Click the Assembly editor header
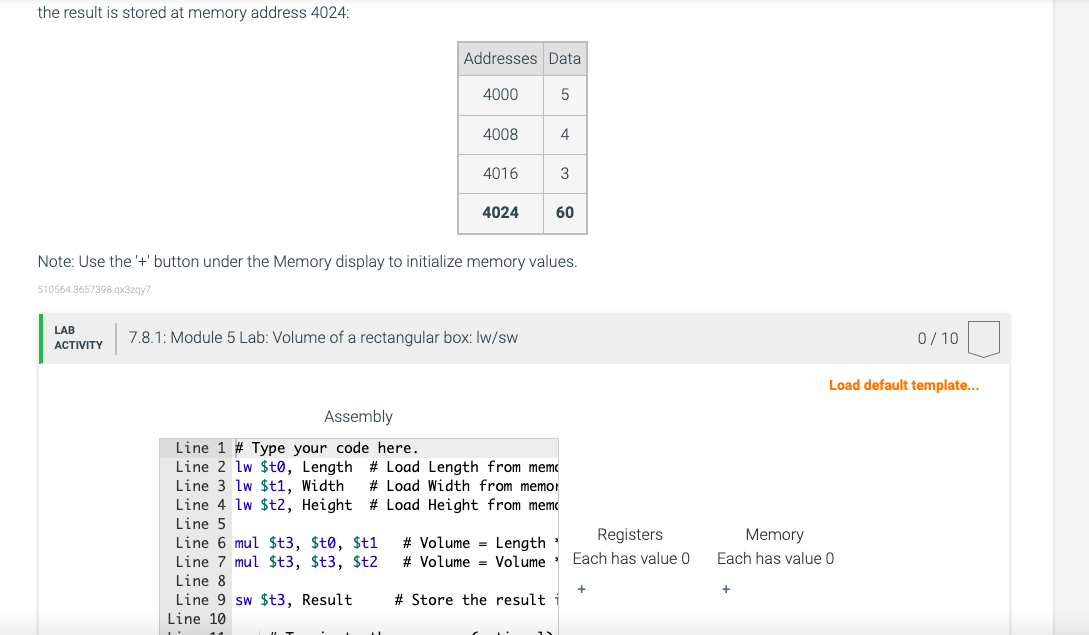The width and height of the screenshot is (1089, 635). [358, 416]
